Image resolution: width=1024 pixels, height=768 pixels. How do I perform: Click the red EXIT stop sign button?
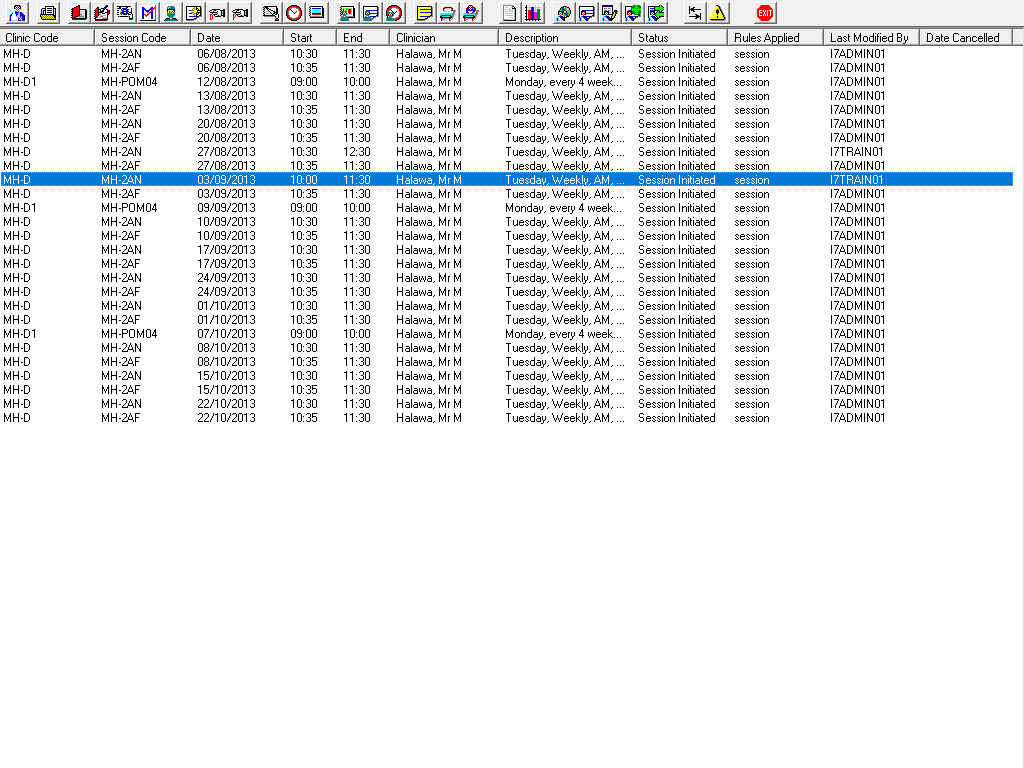[765, 12]
